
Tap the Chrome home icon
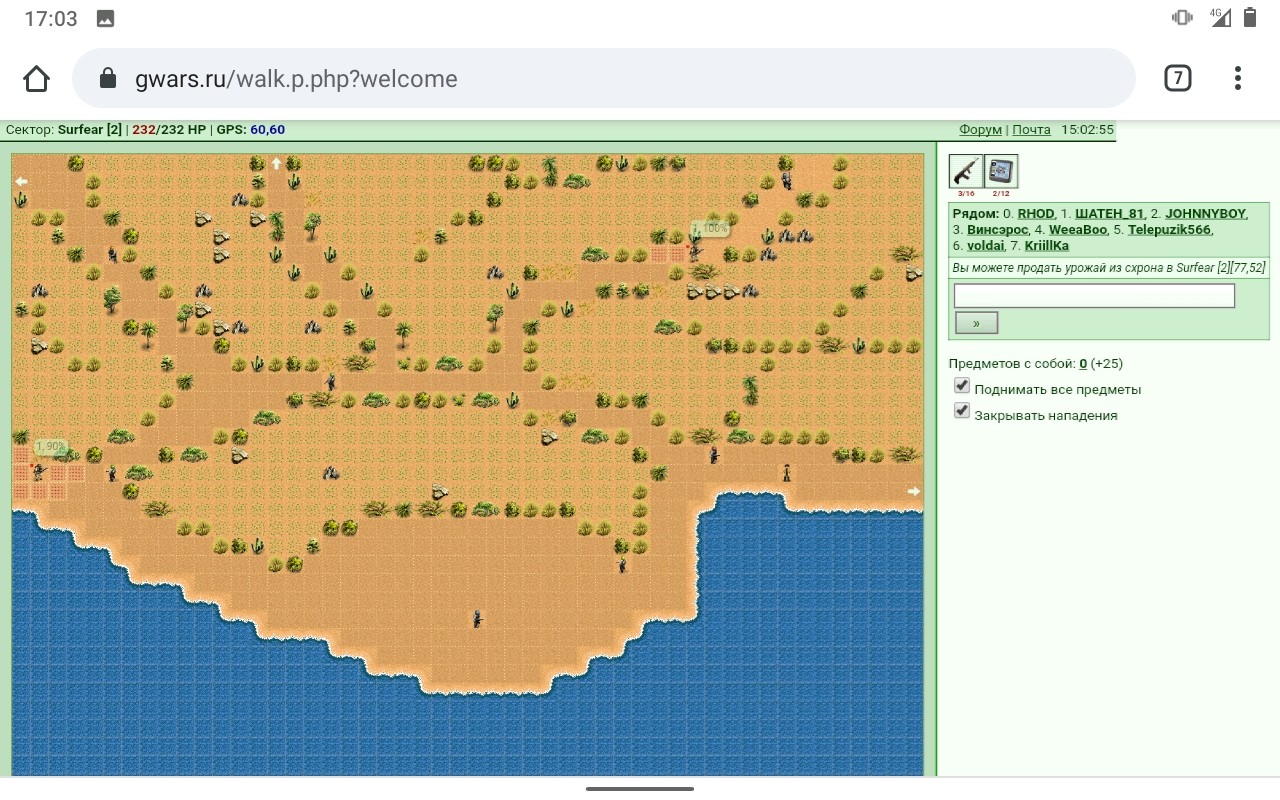(x=36, y=79)
